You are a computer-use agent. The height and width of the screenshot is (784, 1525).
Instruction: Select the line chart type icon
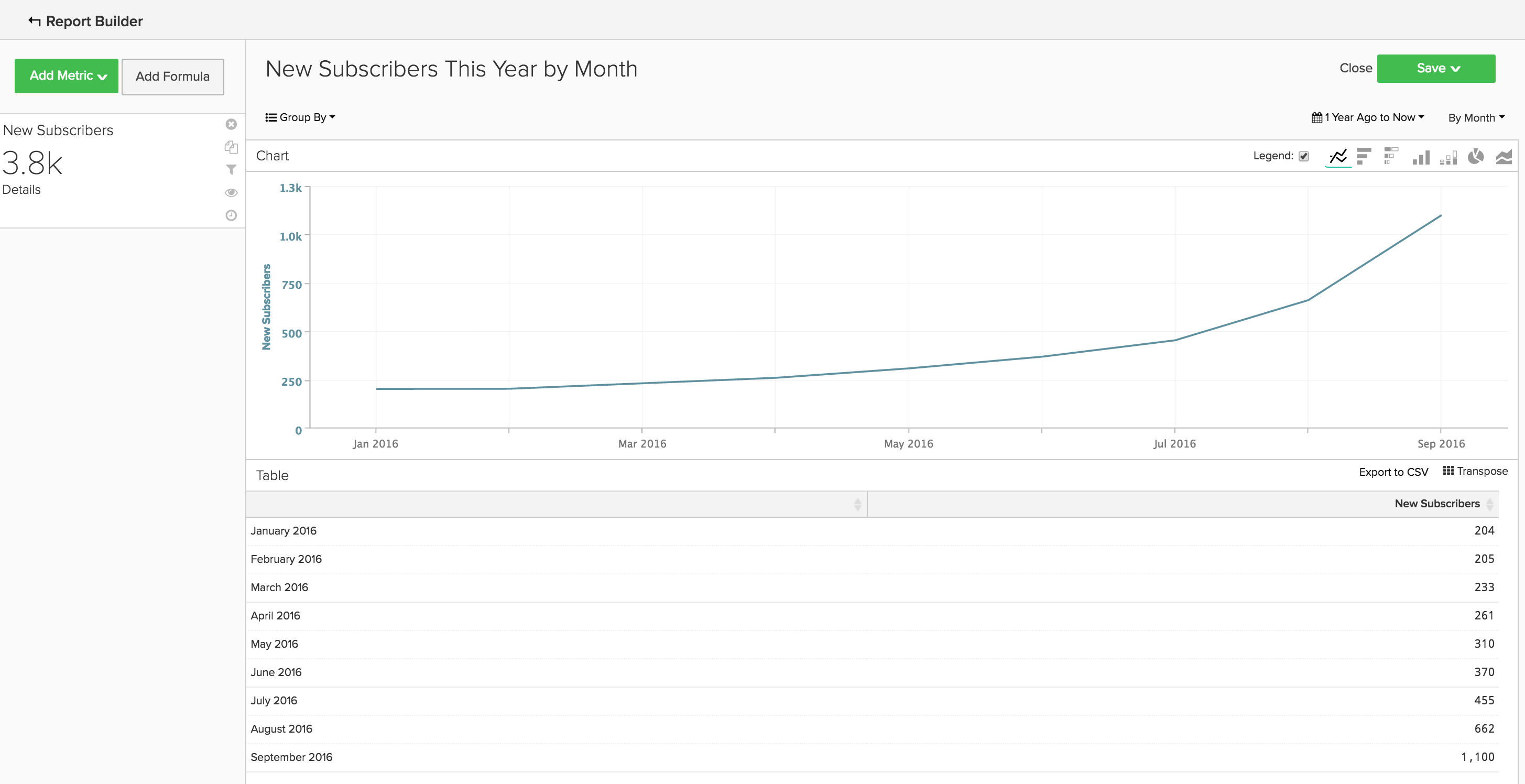1337,156
